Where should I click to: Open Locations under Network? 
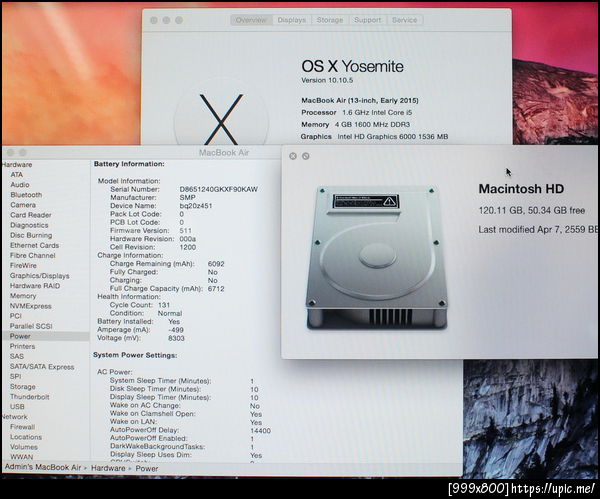point(26,437)
